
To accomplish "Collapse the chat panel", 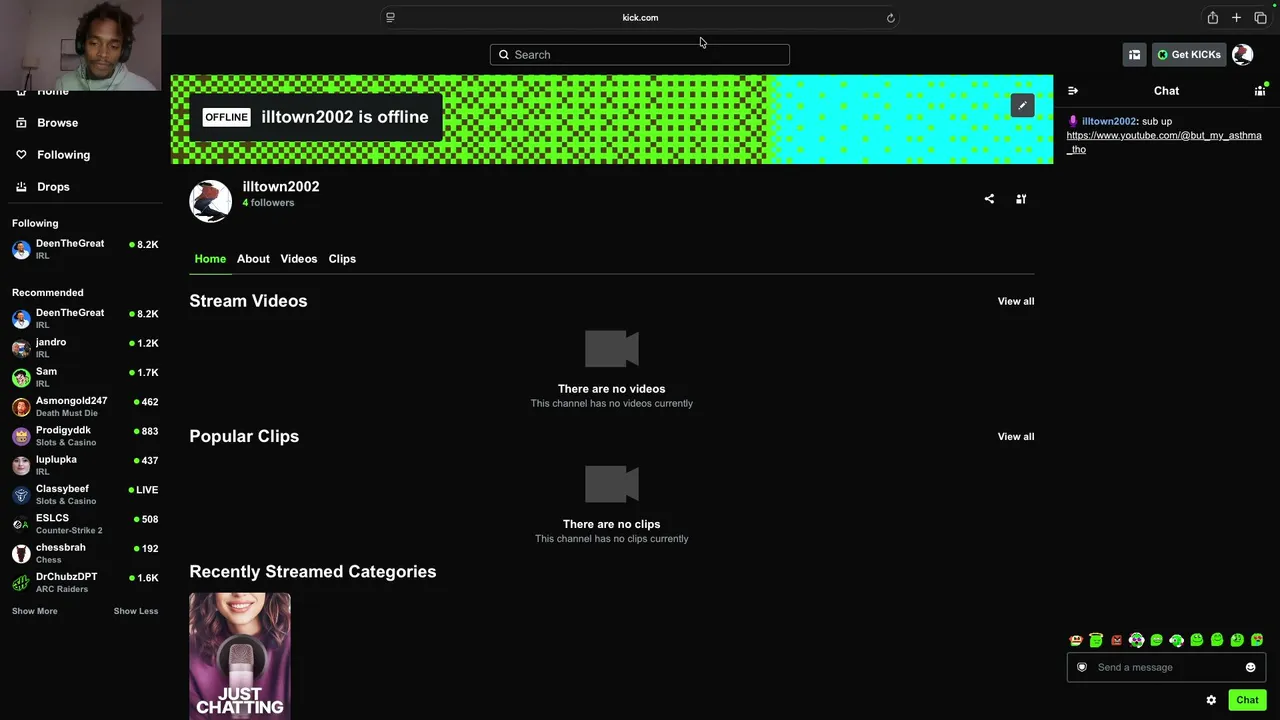I will 1073,91.
